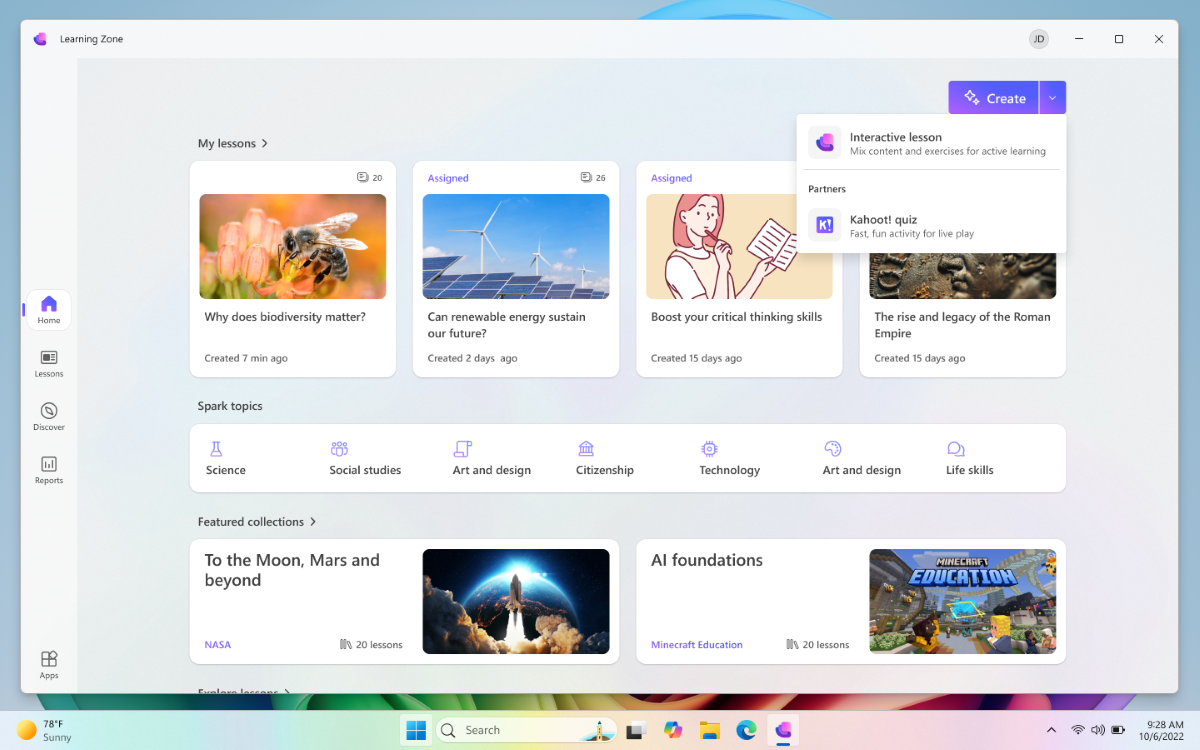Click 'Created 2 days ago' text
This screenshot has height=750, width=1200.
[x=473, y=358]
